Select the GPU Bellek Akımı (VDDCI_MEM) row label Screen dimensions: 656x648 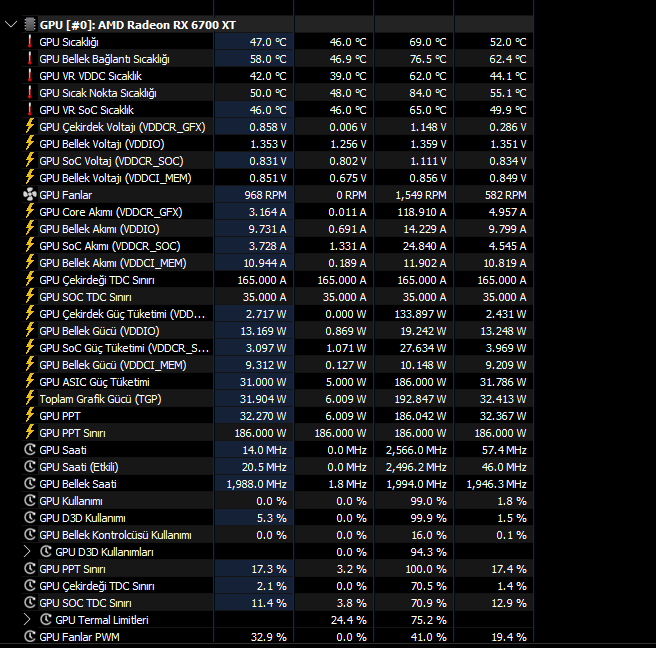pos(113,263)
